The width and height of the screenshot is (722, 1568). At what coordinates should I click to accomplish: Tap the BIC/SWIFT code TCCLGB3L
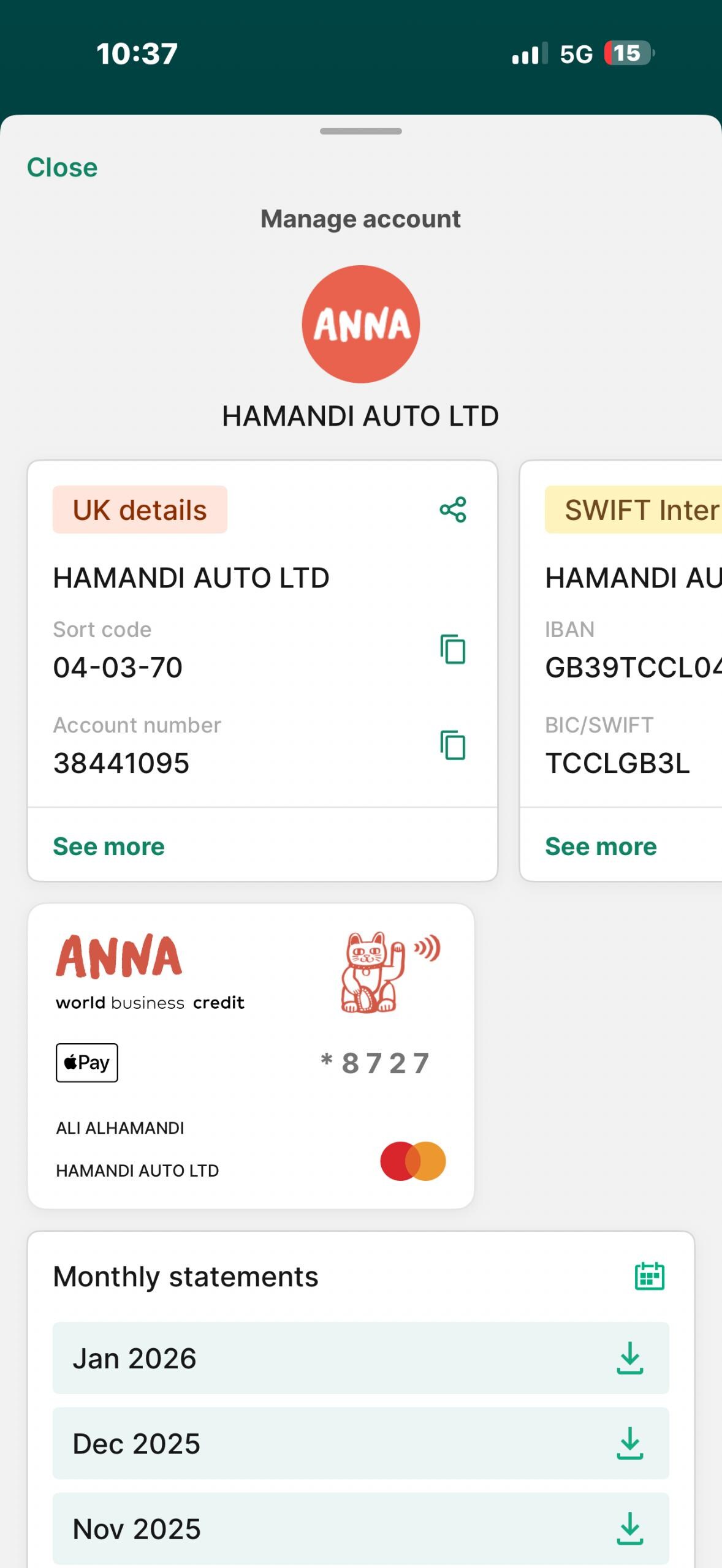[617, 763]
